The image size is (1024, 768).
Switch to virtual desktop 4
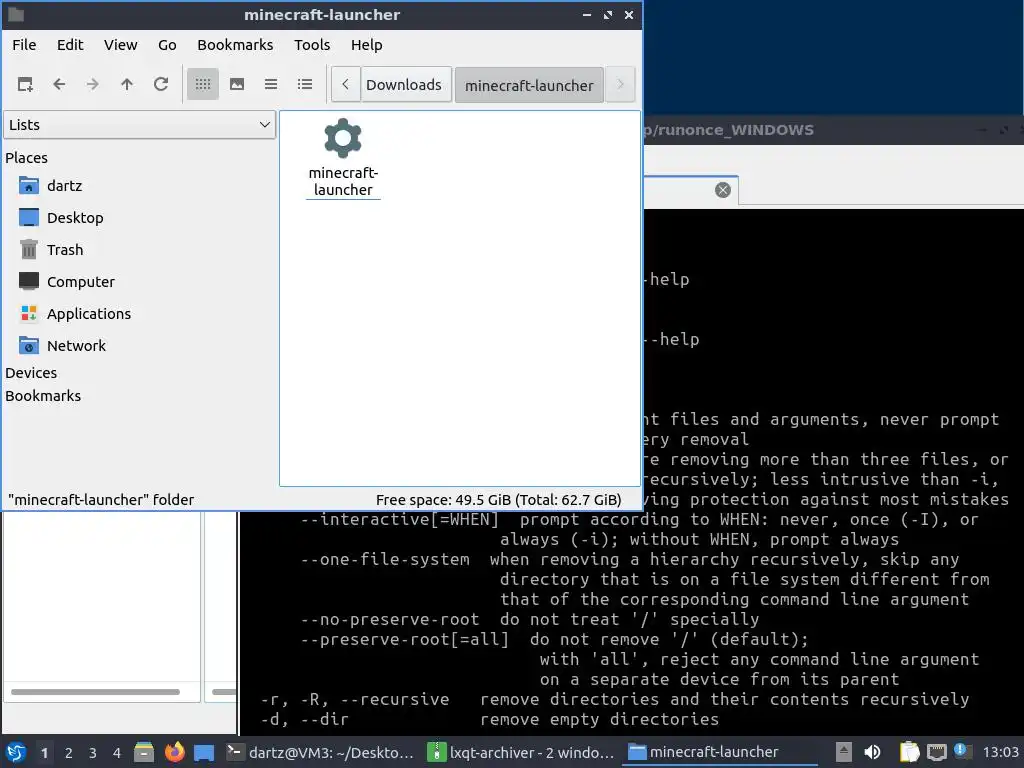pos(117,753)
